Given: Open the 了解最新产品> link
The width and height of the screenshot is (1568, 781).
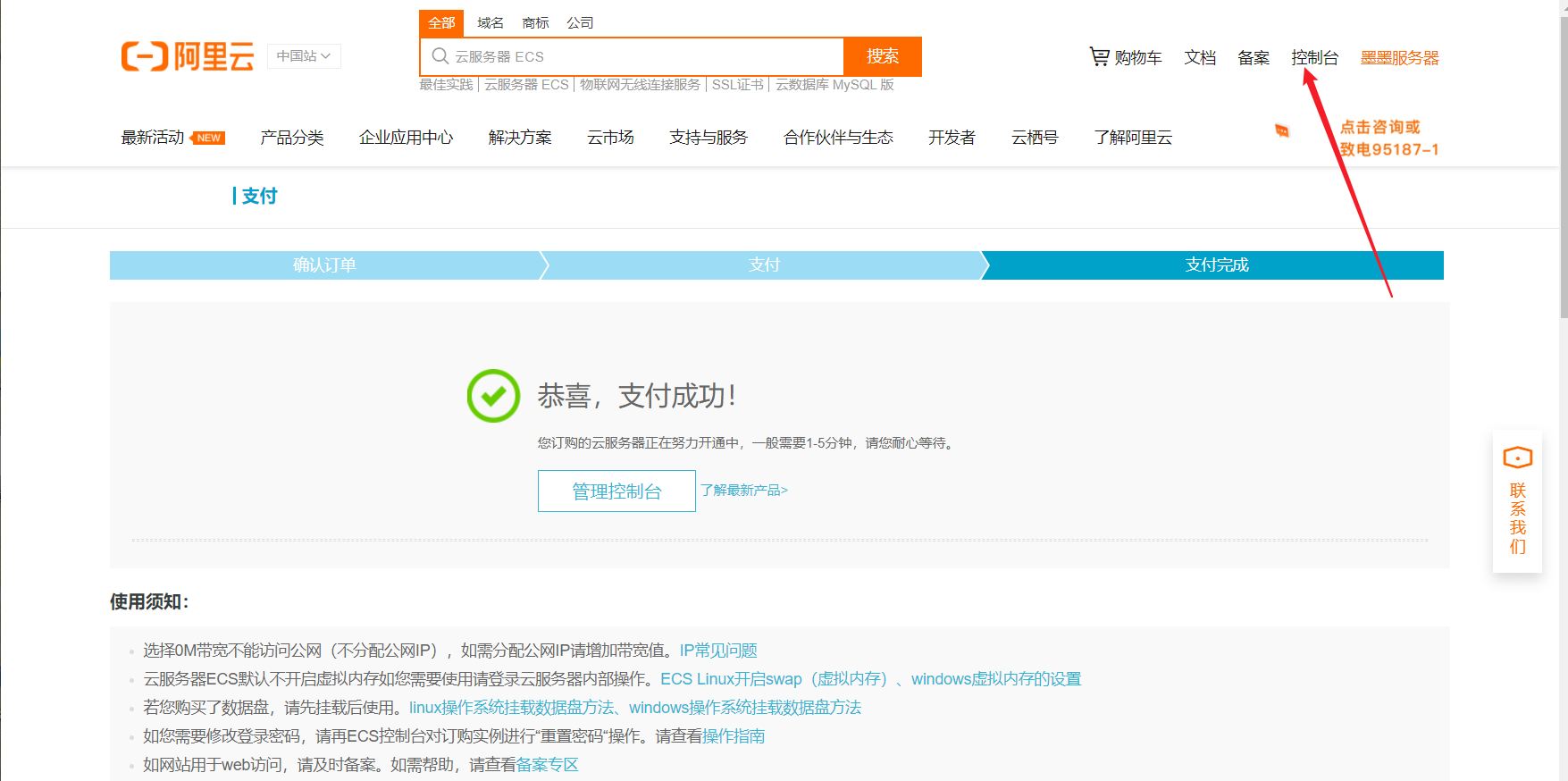Looking at the screenshot, I should point(744,491).
